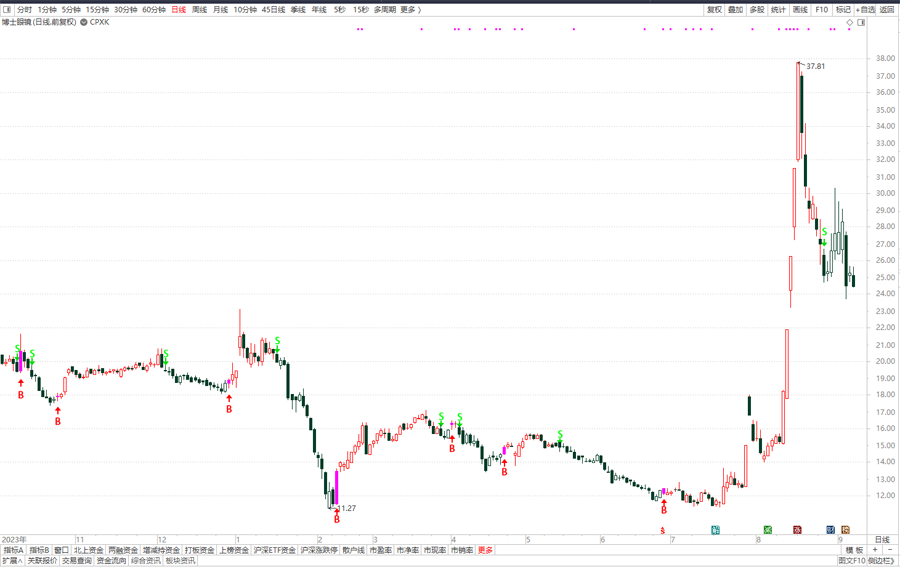Expand the 更多 periods list in top bar
The height and width of the screenshot is (567, 900).
(410, 10)
